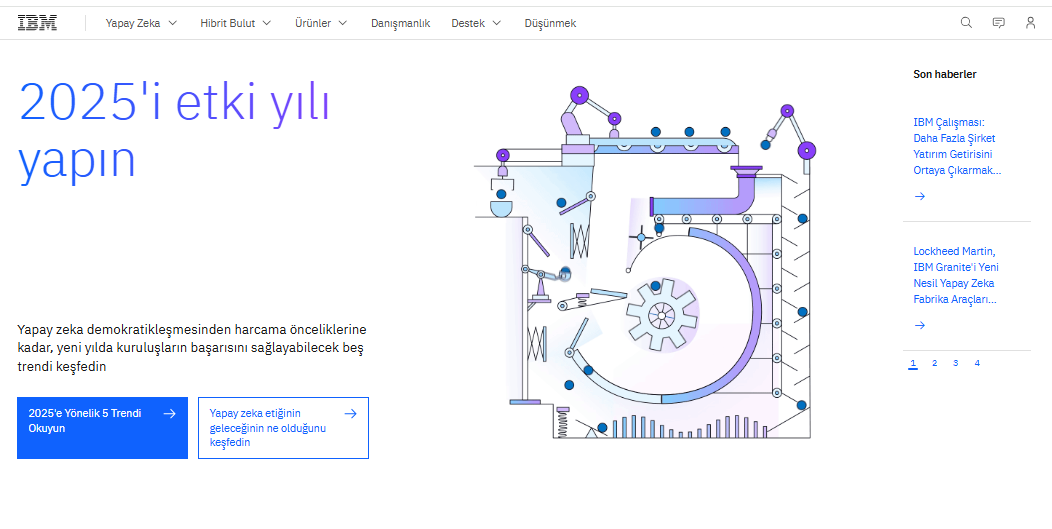
Task: Click arrow under IBM Çalışması news
Action: pos(920,196)
